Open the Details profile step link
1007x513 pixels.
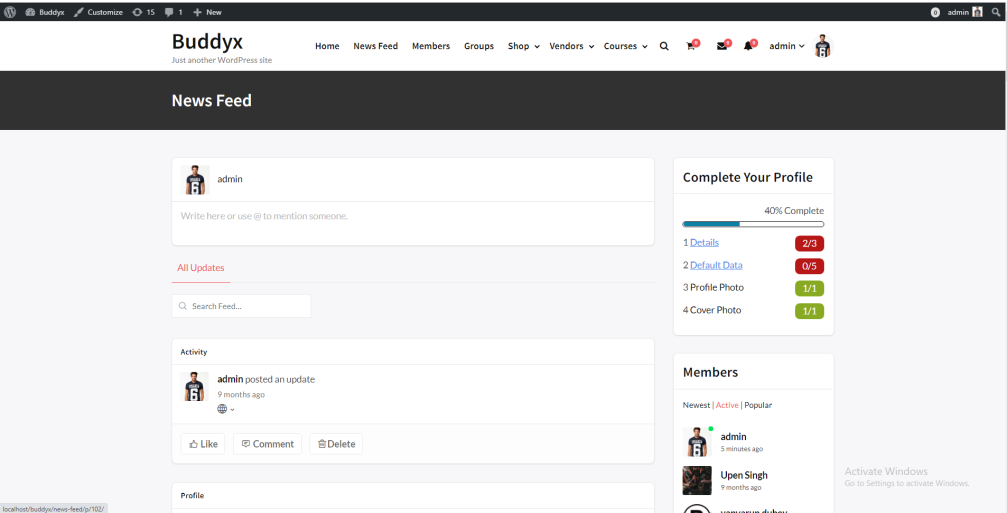[x=705, y=243]
